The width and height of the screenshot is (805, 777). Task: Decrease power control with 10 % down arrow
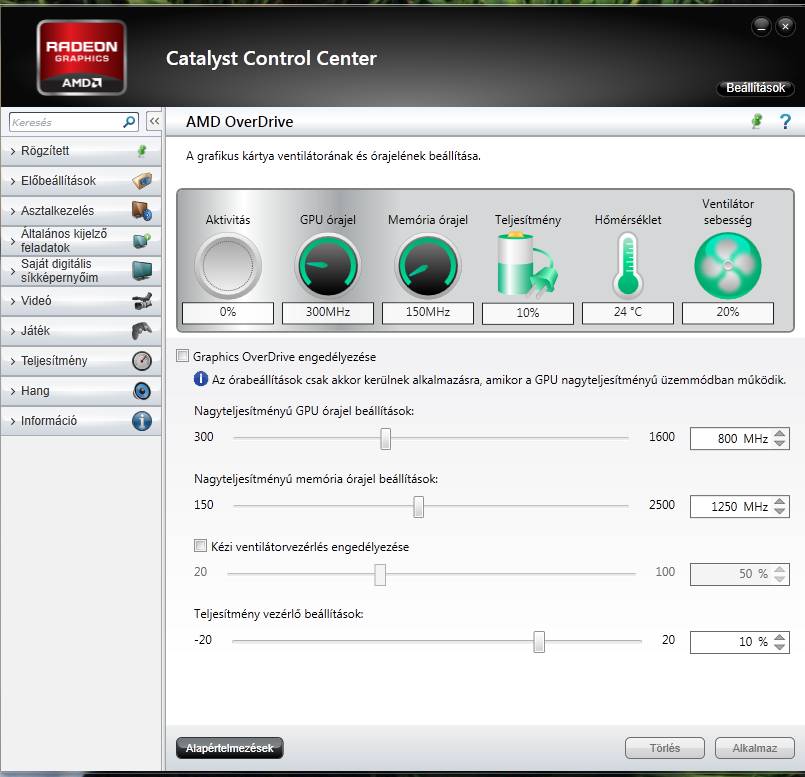(x=780, y=647)
